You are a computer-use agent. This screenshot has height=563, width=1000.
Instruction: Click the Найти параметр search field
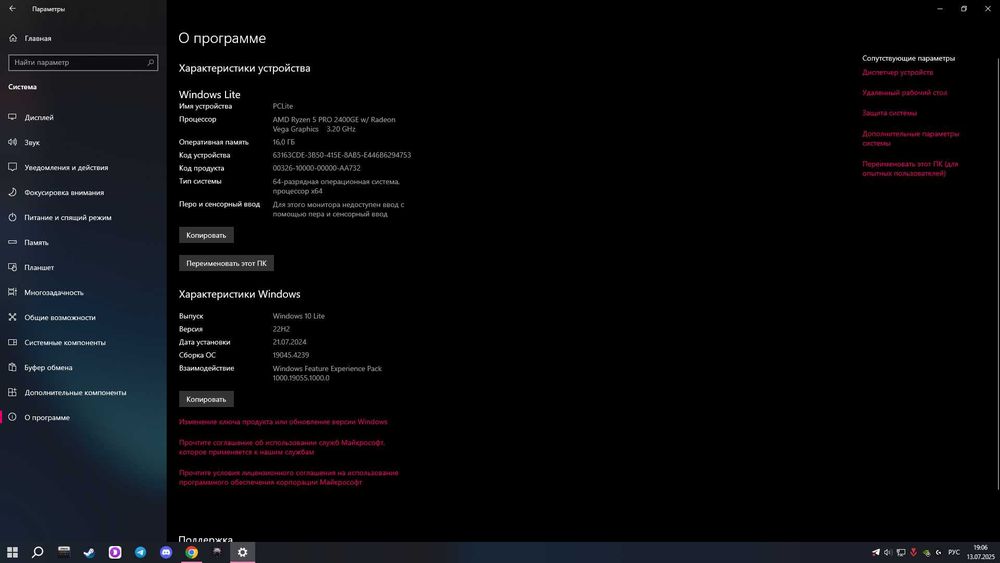(x=83, y=62)
